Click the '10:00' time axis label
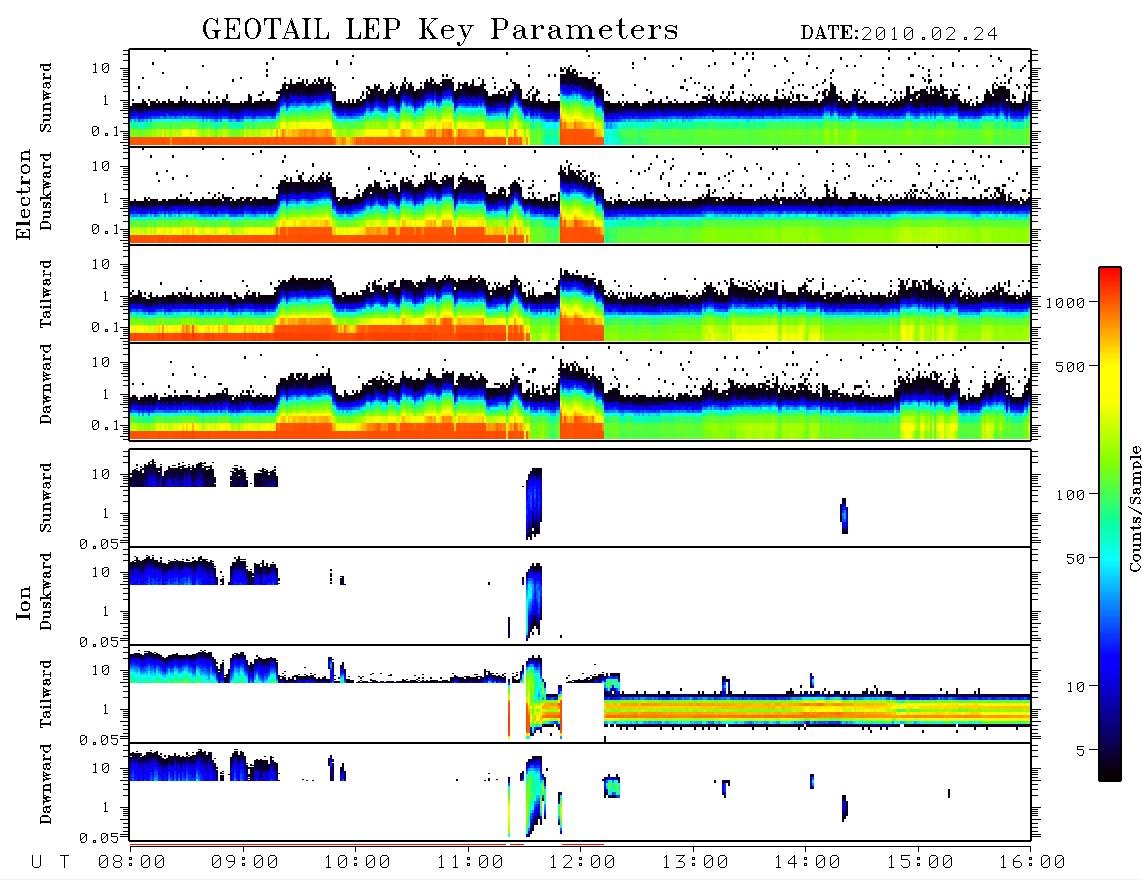The image size is (1142, 880). click(x=357, y=862)
